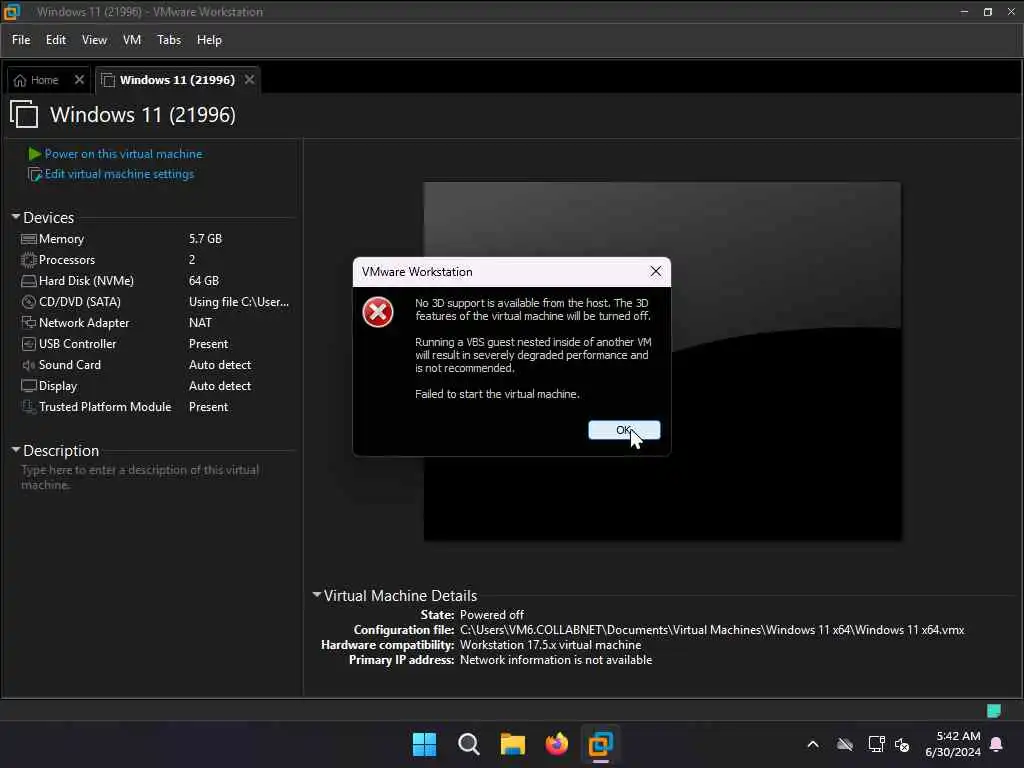Open Edit virtual machine settings
This screenshot has height=768, width=1024.
(x=120, y=174)
